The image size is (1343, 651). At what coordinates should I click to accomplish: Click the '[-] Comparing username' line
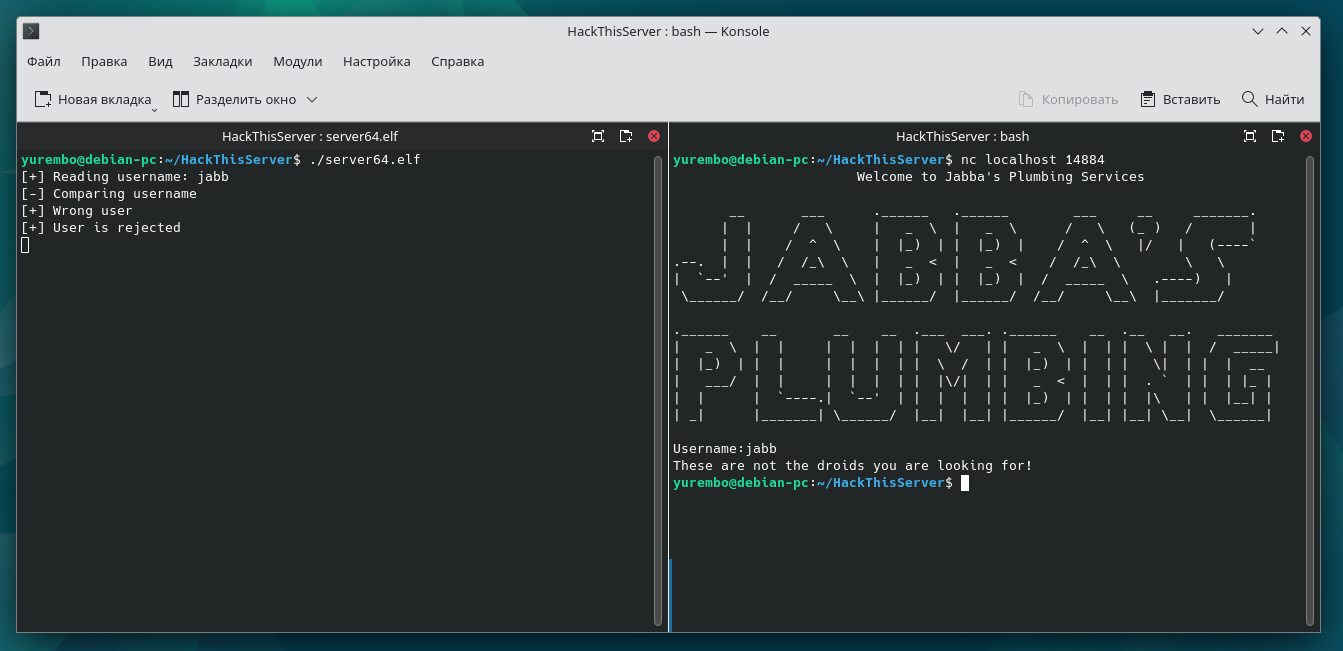click(109, 194)
